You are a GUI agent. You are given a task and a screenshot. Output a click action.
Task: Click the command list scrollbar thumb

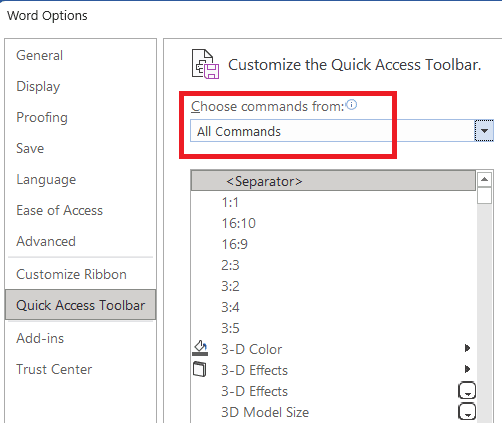484,196
